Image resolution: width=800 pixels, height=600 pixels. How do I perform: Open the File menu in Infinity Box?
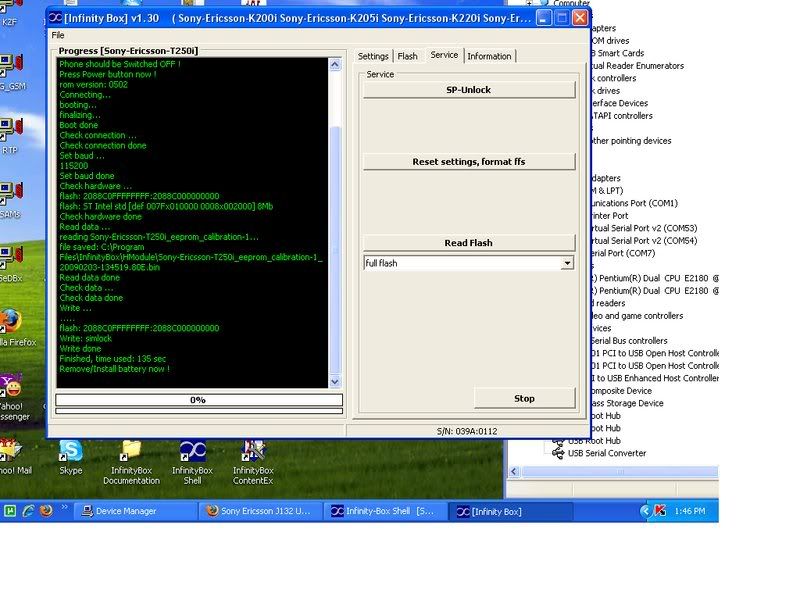(x=58, y=35)
